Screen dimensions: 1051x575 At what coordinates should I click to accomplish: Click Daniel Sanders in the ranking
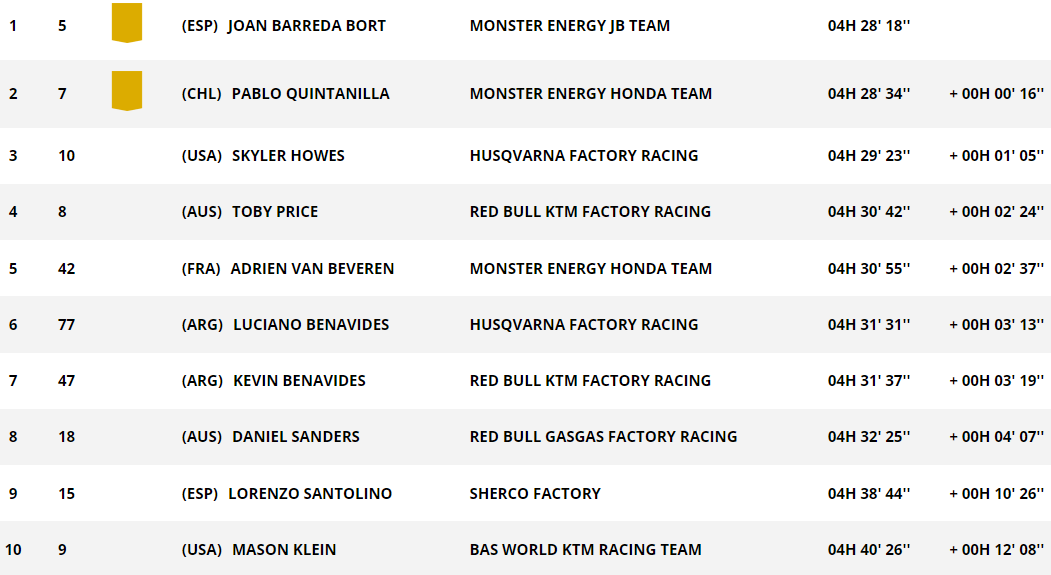pos(296,437)
